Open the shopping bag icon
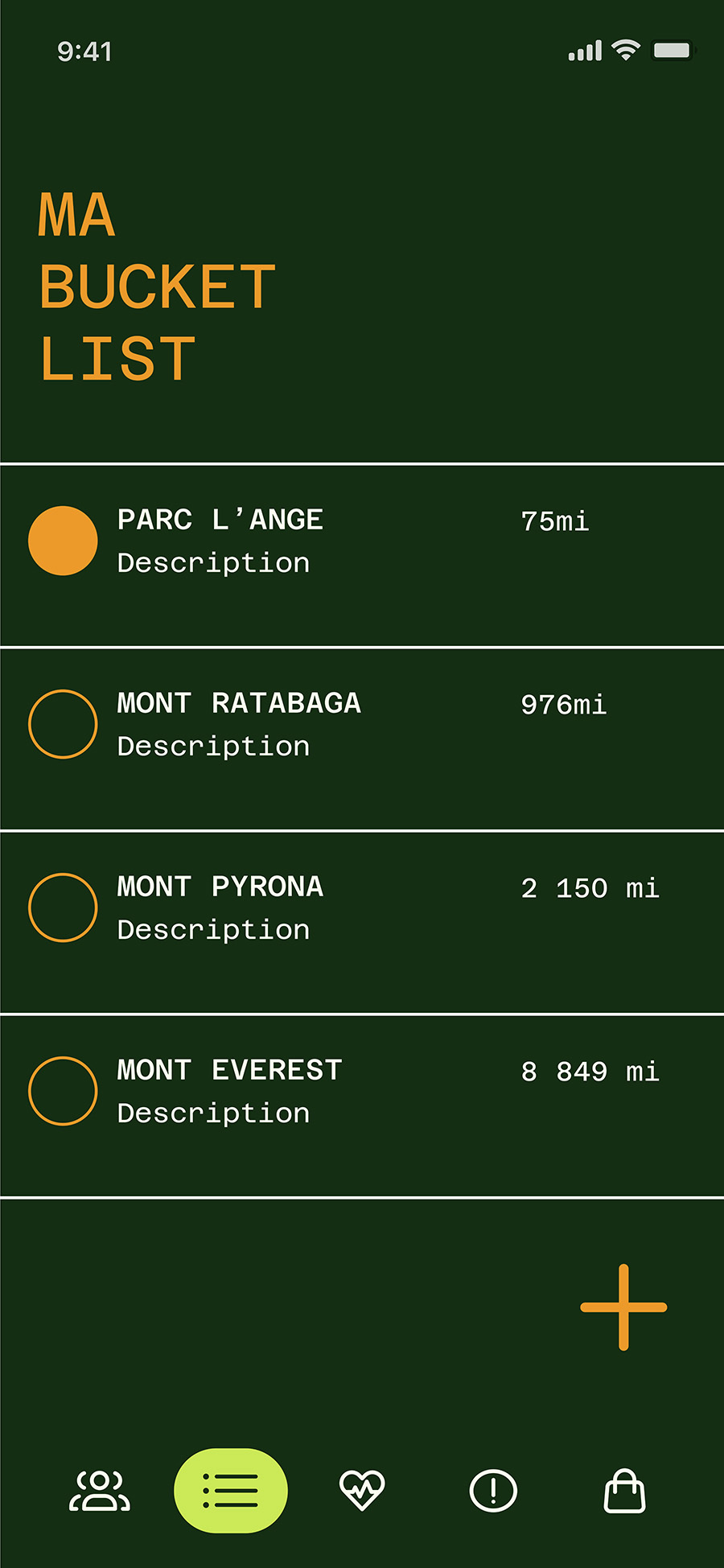This screenshot has height=1568, width=724. [625, 1491]
